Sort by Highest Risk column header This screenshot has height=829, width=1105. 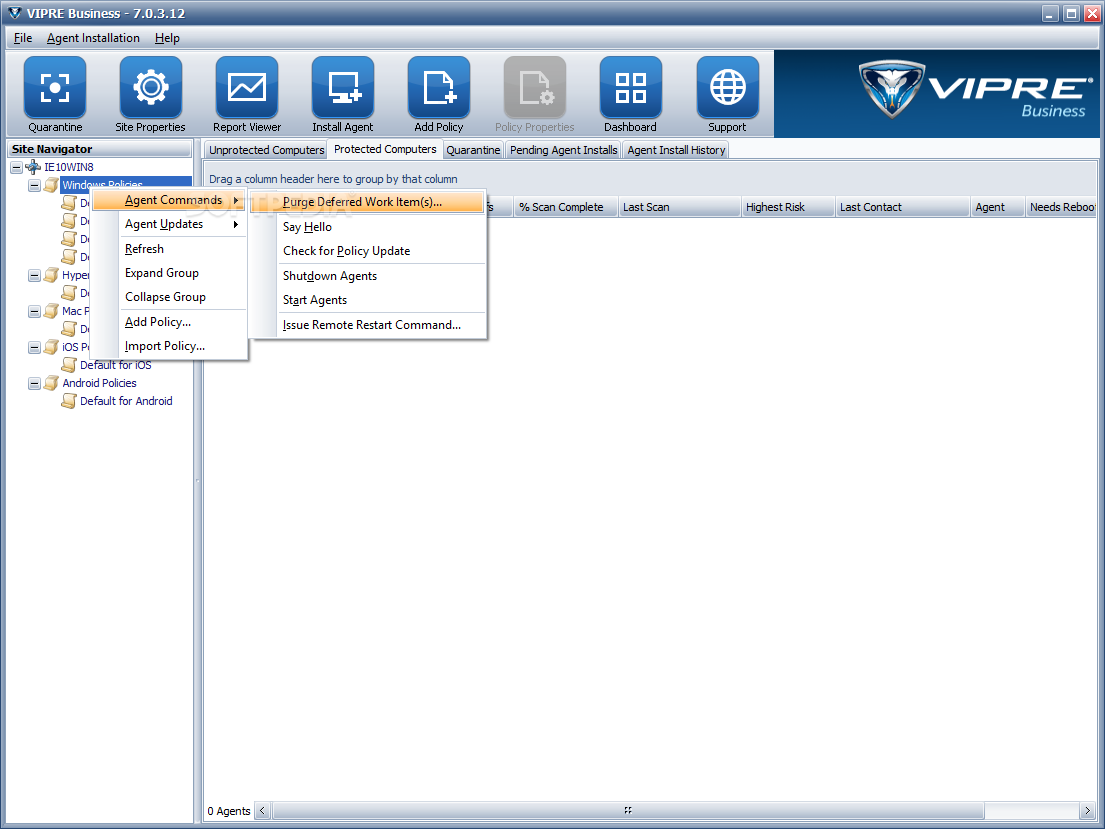788,207
